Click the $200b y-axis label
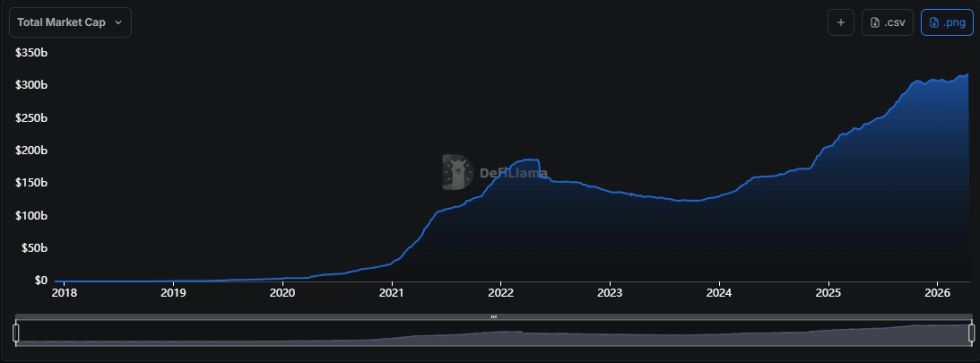This screenshot has width=980, height=363. 31,151
